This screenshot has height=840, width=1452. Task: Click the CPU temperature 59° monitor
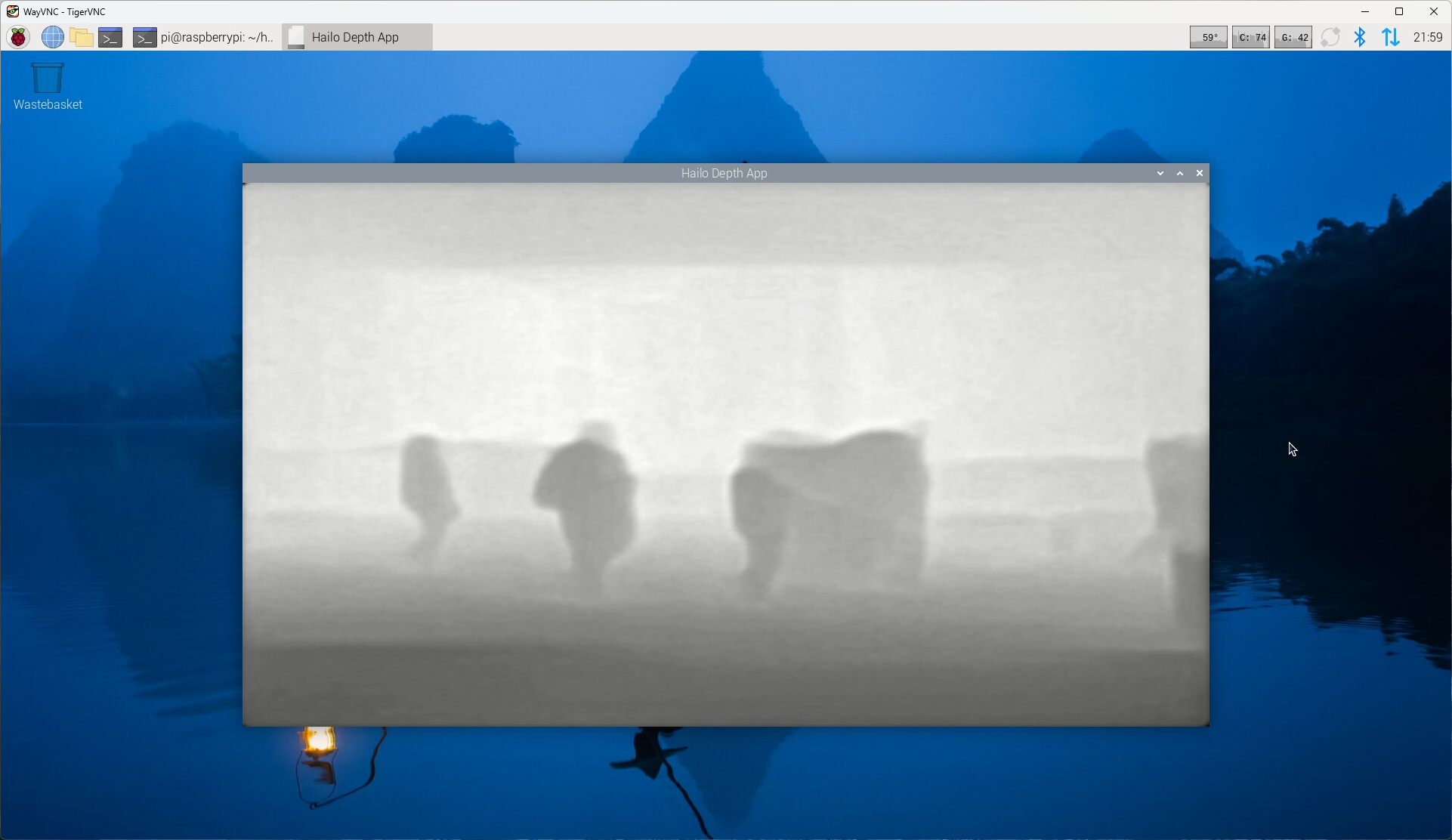[1208, 37]
